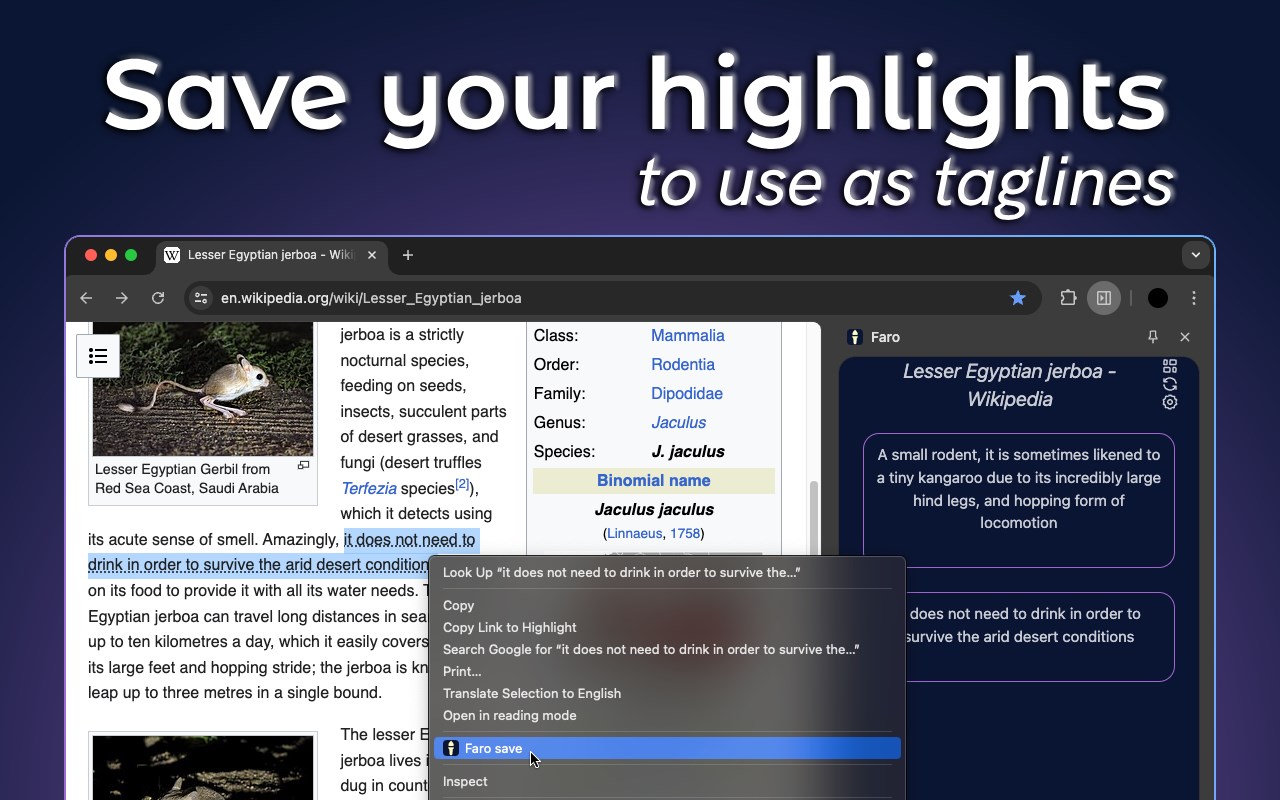Click the Wikipedia page vertical scrollbar
This screenshot has width=1280, height=800.
pyautogui.click(x=814, y=520)
